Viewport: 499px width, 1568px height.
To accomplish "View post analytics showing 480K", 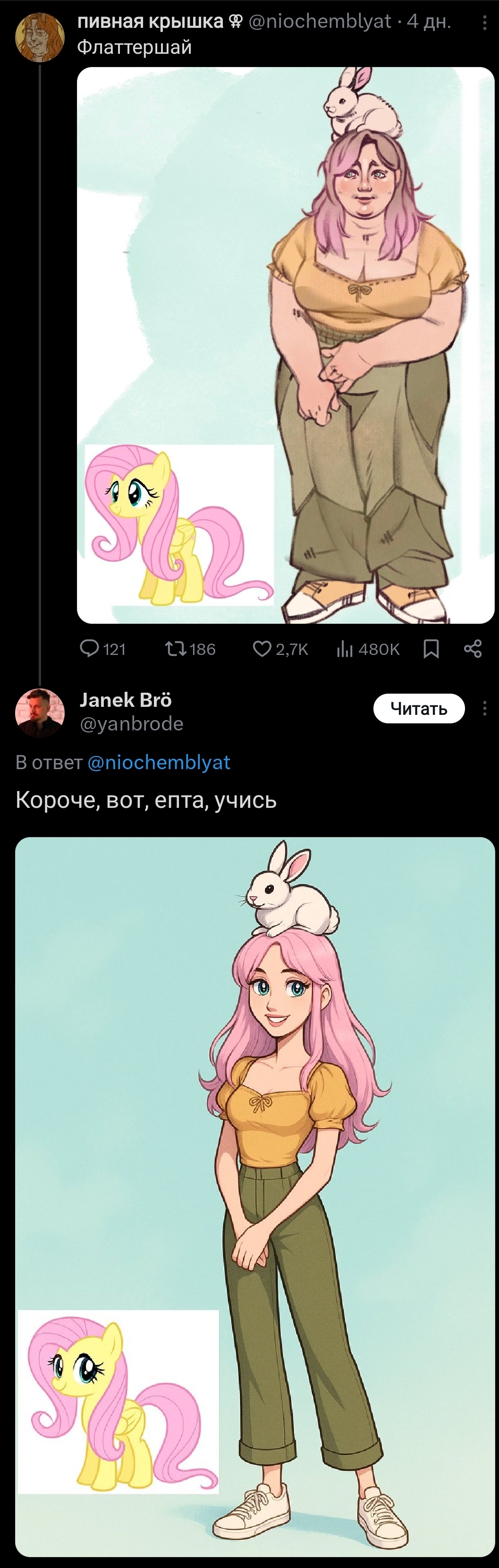I will click(x=367, y=649).
